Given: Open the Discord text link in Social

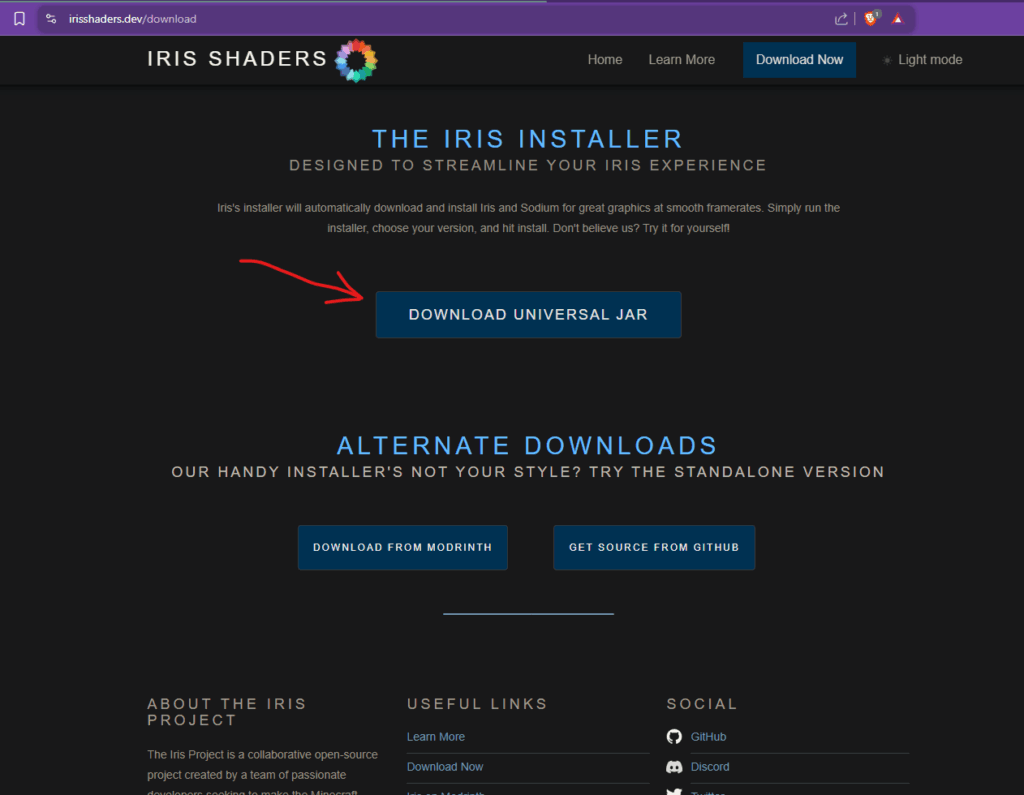Looking at the screenshot, I should (x=710, y=767).
